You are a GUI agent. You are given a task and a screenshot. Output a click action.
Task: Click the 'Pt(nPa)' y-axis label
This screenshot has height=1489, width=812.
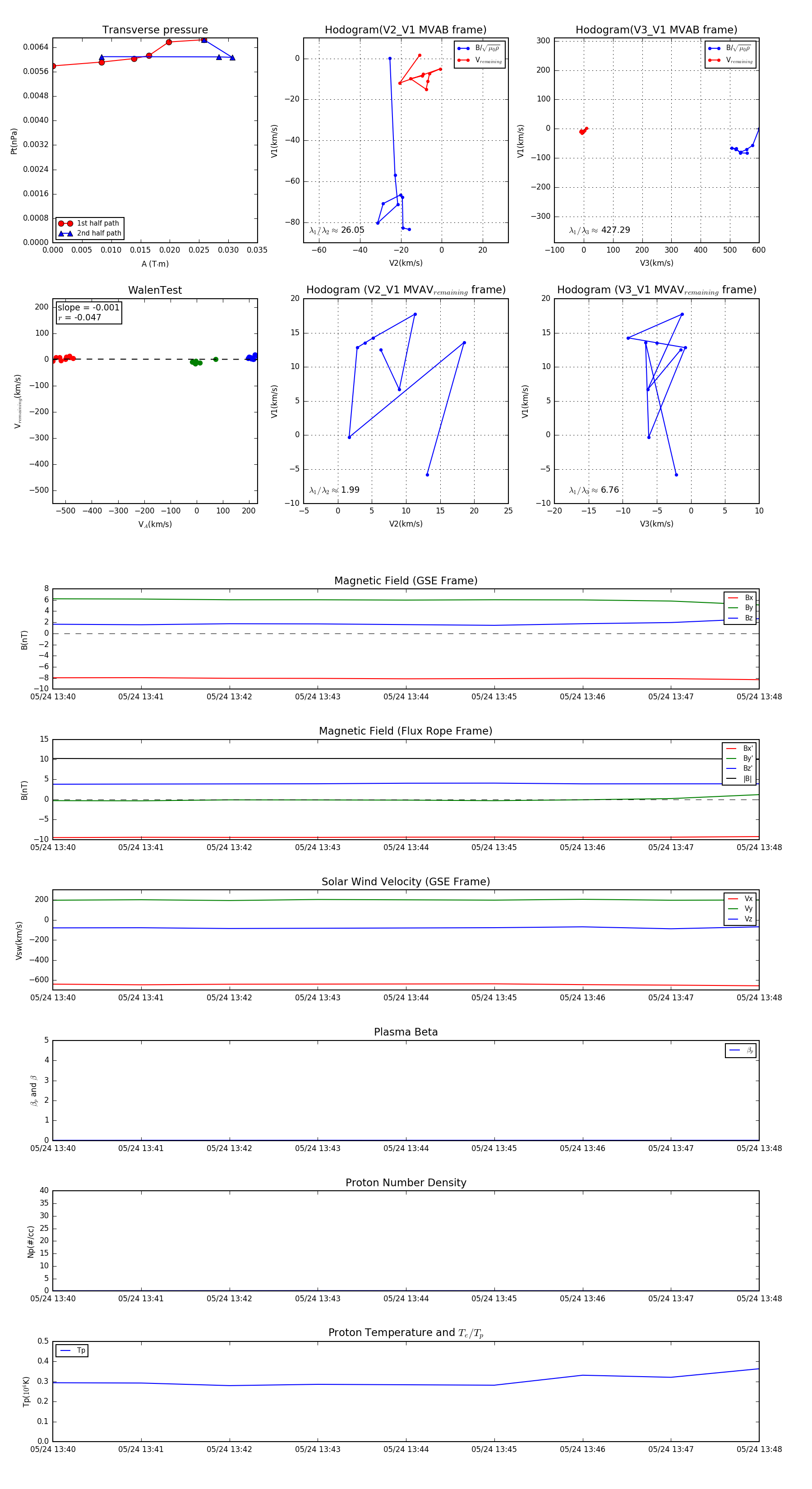[14, 141]
